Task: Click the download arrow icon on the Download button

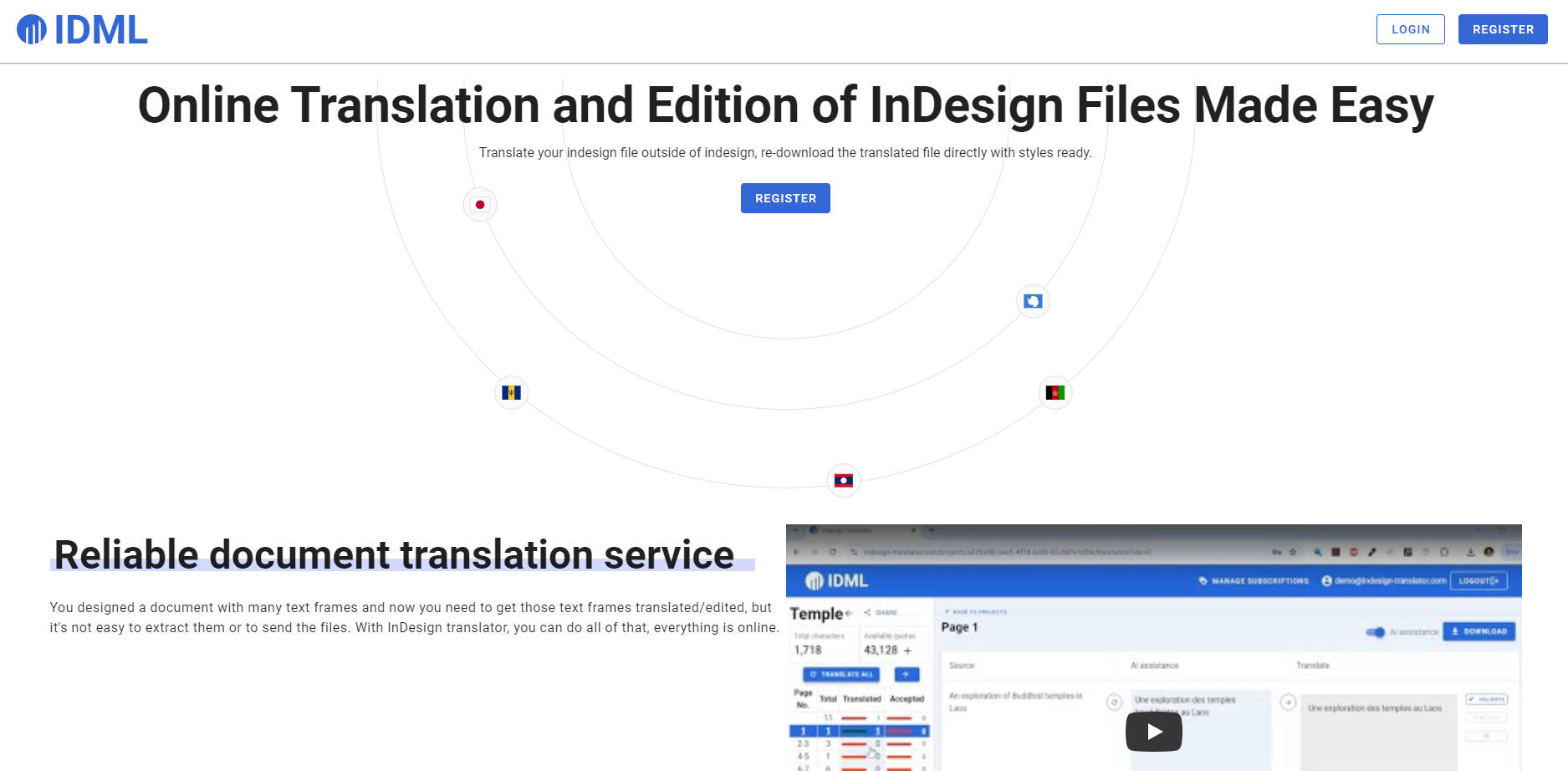Action: click(x=1454, y=632)
